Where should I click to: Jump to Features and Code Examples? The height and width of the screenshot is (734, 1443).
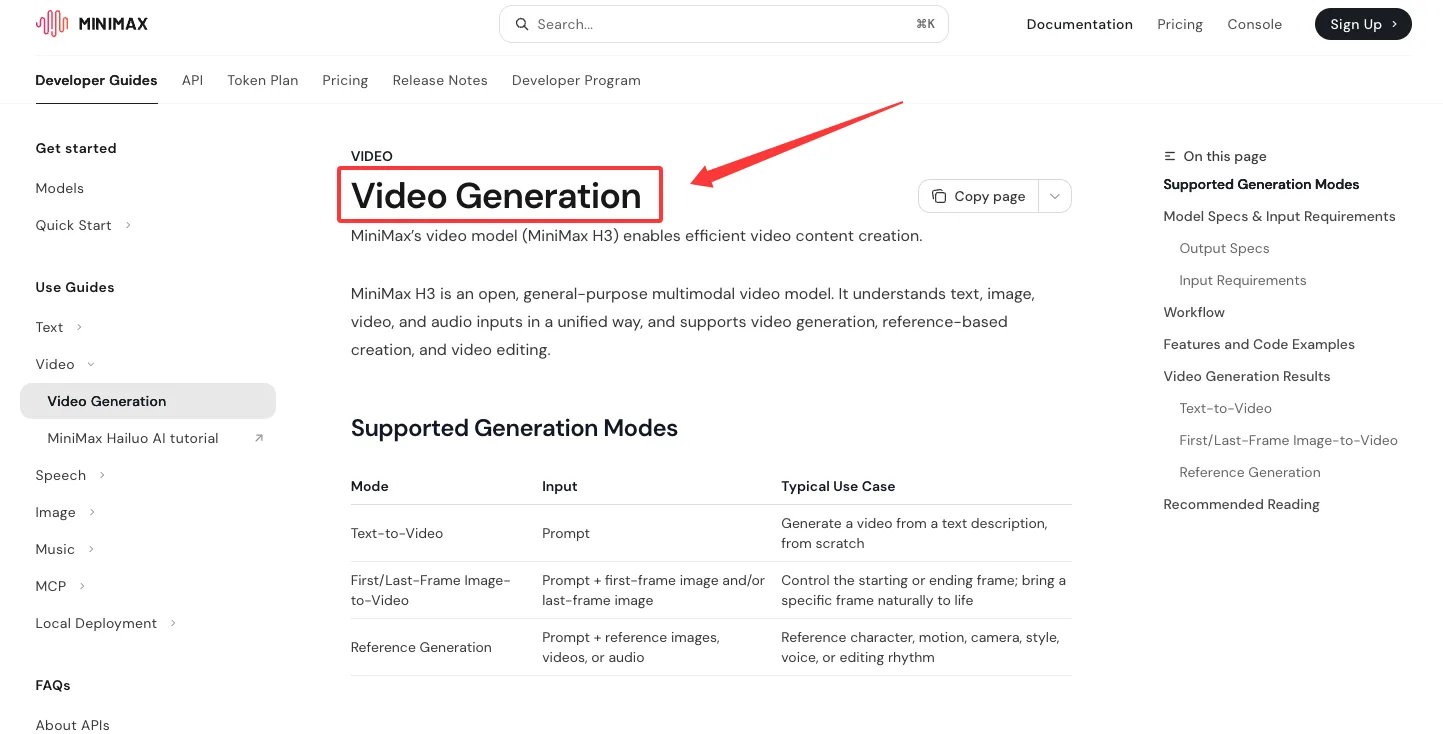tap(1259, 344)
